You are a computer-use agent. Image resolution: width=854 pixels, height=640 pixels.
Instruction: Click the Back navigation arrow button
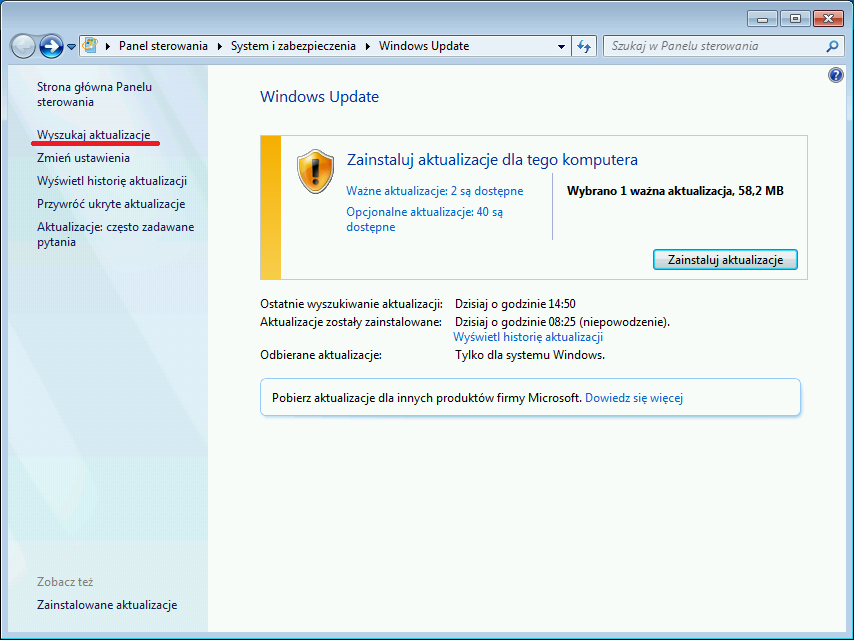[x=23, y=46]
